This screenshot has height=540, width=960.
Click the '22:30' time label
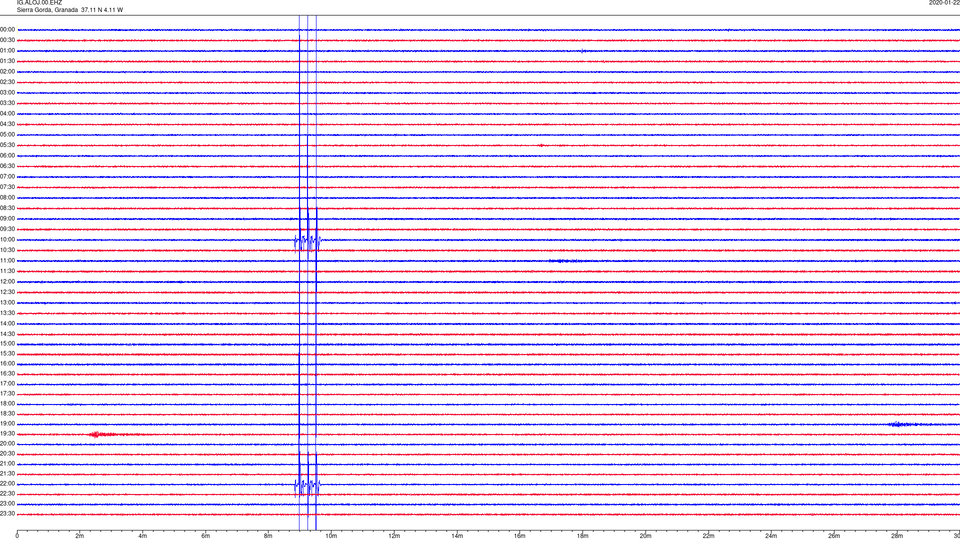(x=8, y=494)
